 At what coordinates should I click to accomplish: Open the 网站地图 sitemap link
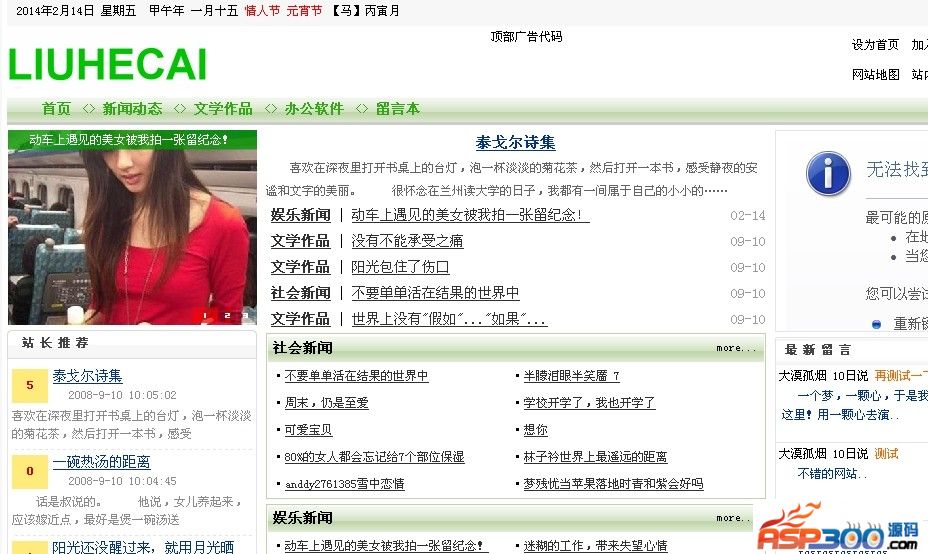[x=875, y=75]
